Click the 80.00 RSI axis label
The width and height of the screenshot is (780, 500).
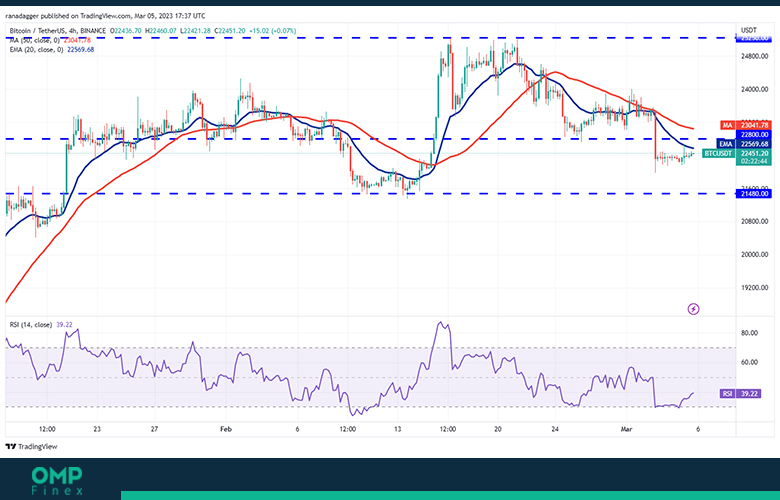(749, 333)
